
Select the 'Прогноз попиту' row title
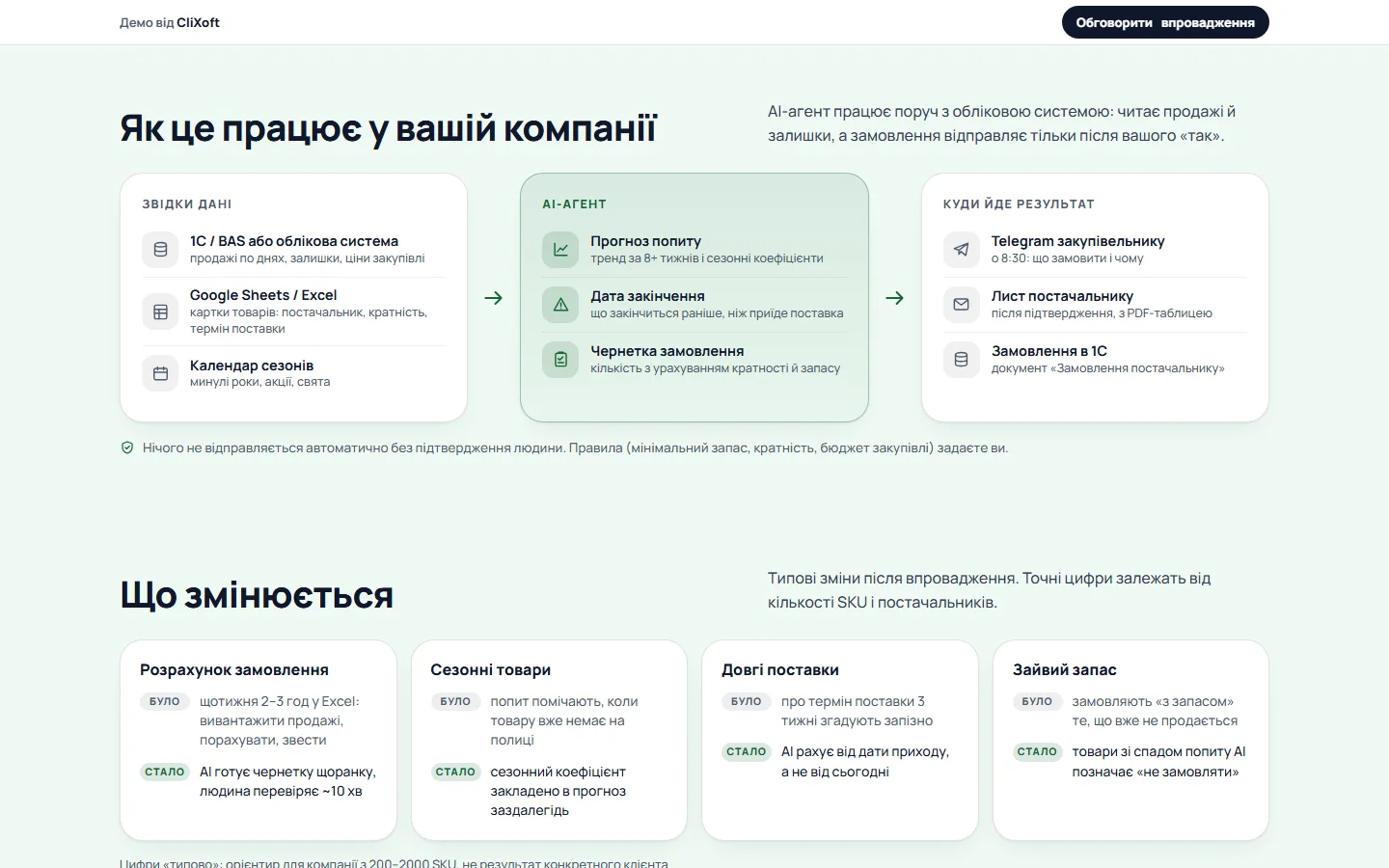pyautogui.click(x=646, y=241)
